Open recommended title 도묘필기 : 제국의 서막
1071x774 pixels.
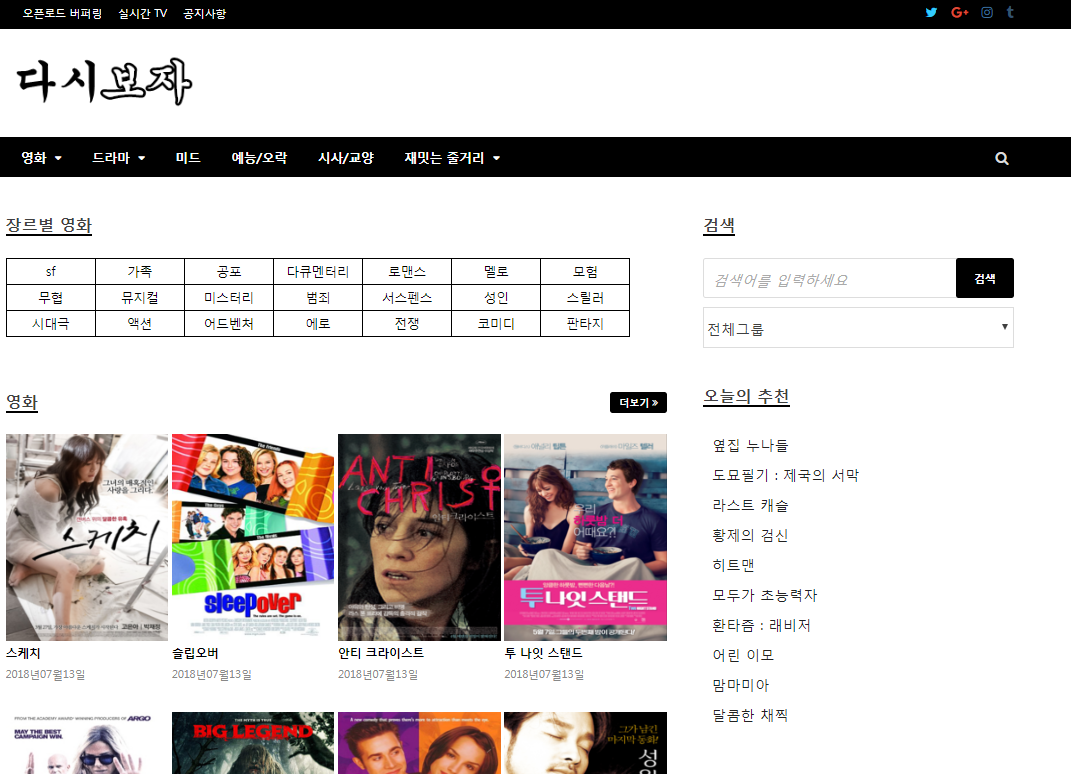pos(785,475)
